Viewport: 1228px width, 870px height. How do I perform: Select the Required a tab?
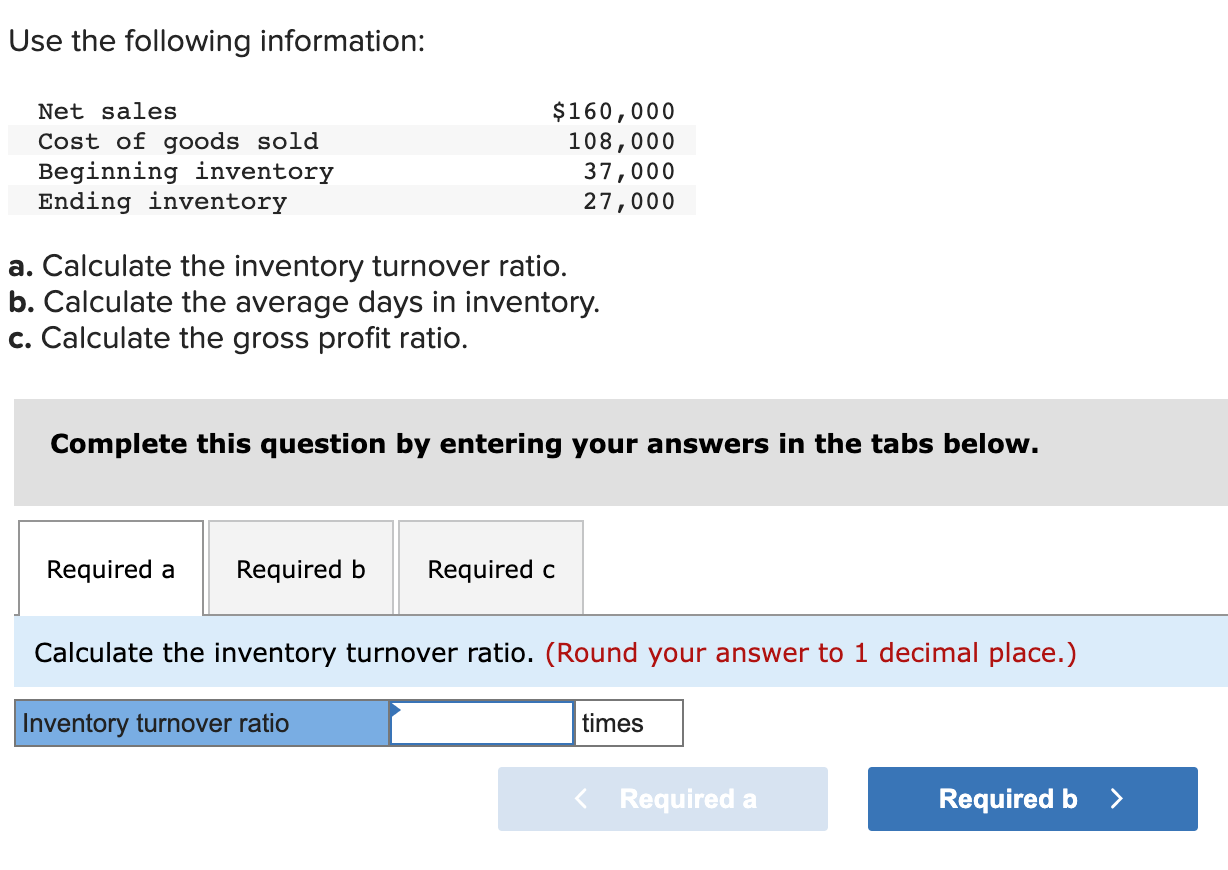tap(110, 568)
